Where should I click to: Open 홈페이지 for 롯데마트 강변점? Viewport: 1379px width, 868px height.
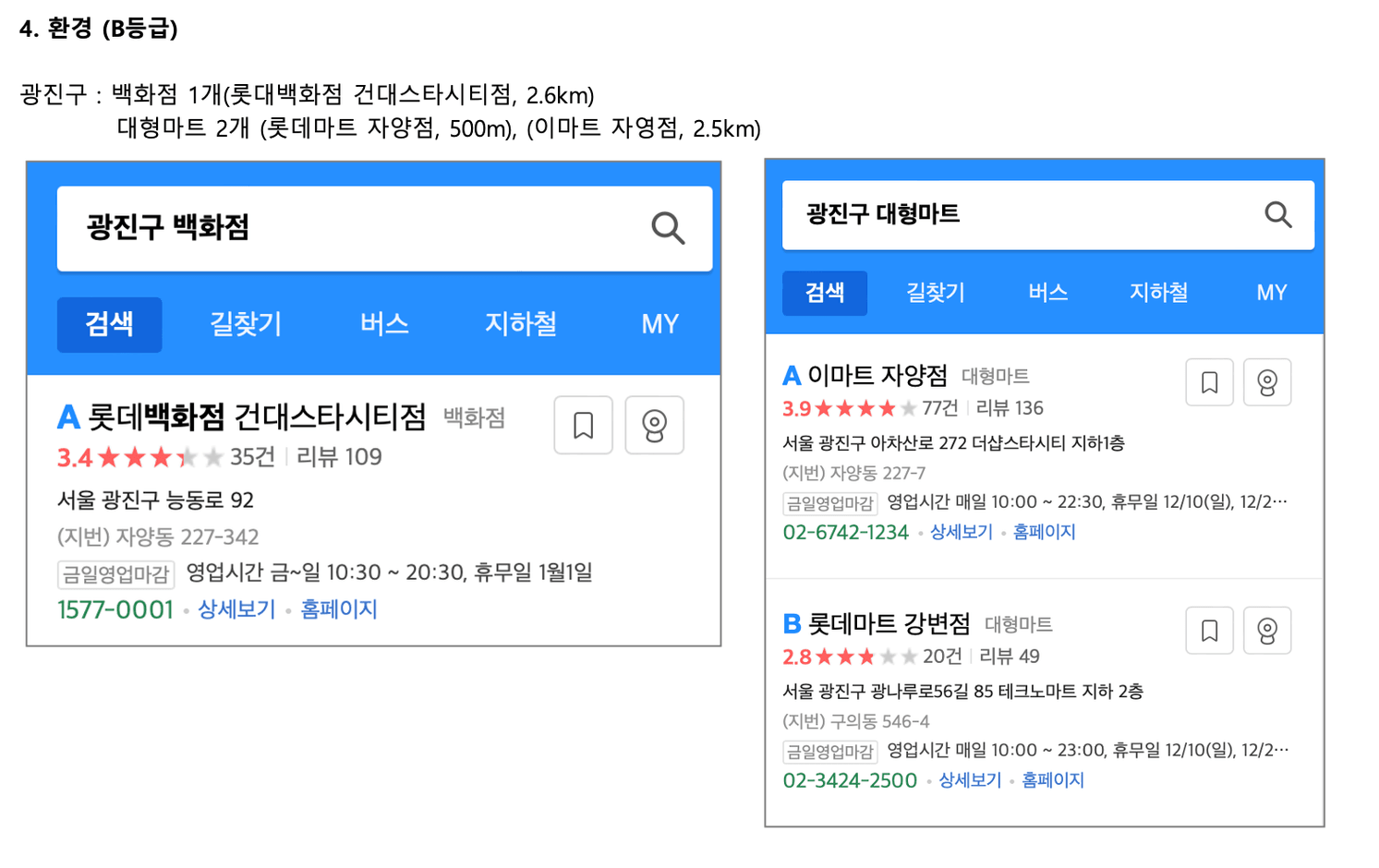1053,780
